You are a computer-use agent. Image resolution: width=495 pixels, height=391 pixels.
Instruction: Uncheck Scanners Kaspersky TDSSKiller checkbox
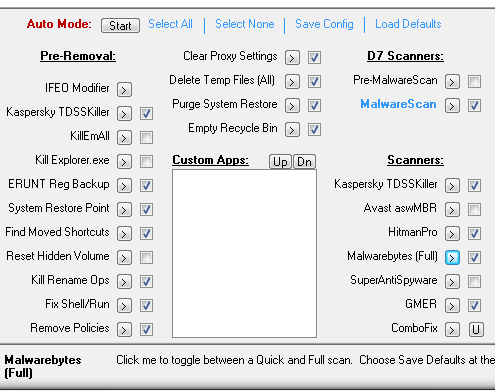474,186
